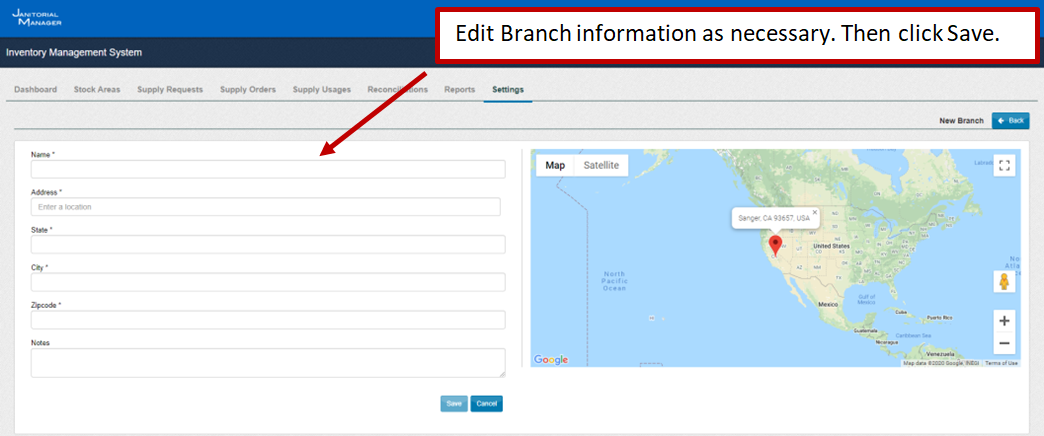
Task: Toggle fullscreen view on the map
Action: pos(1005,166)
